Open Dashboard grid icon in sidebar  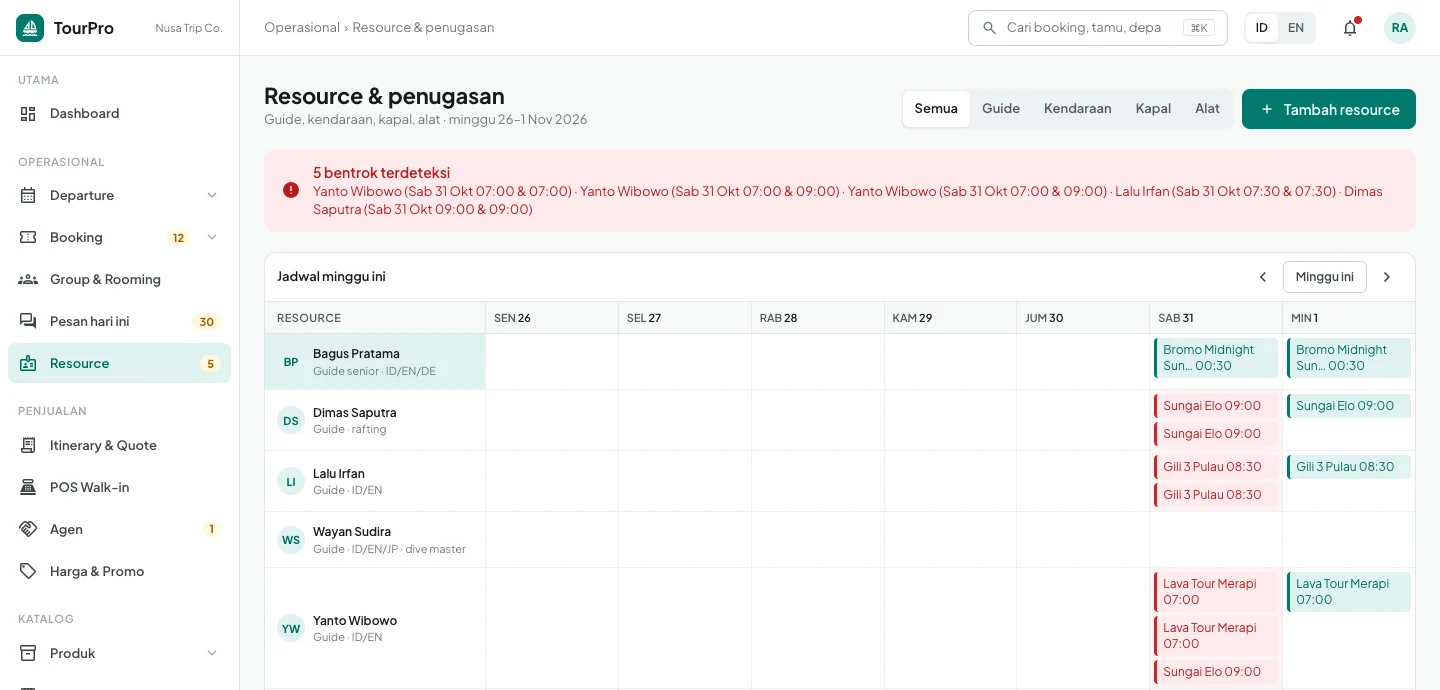point(28,114)
